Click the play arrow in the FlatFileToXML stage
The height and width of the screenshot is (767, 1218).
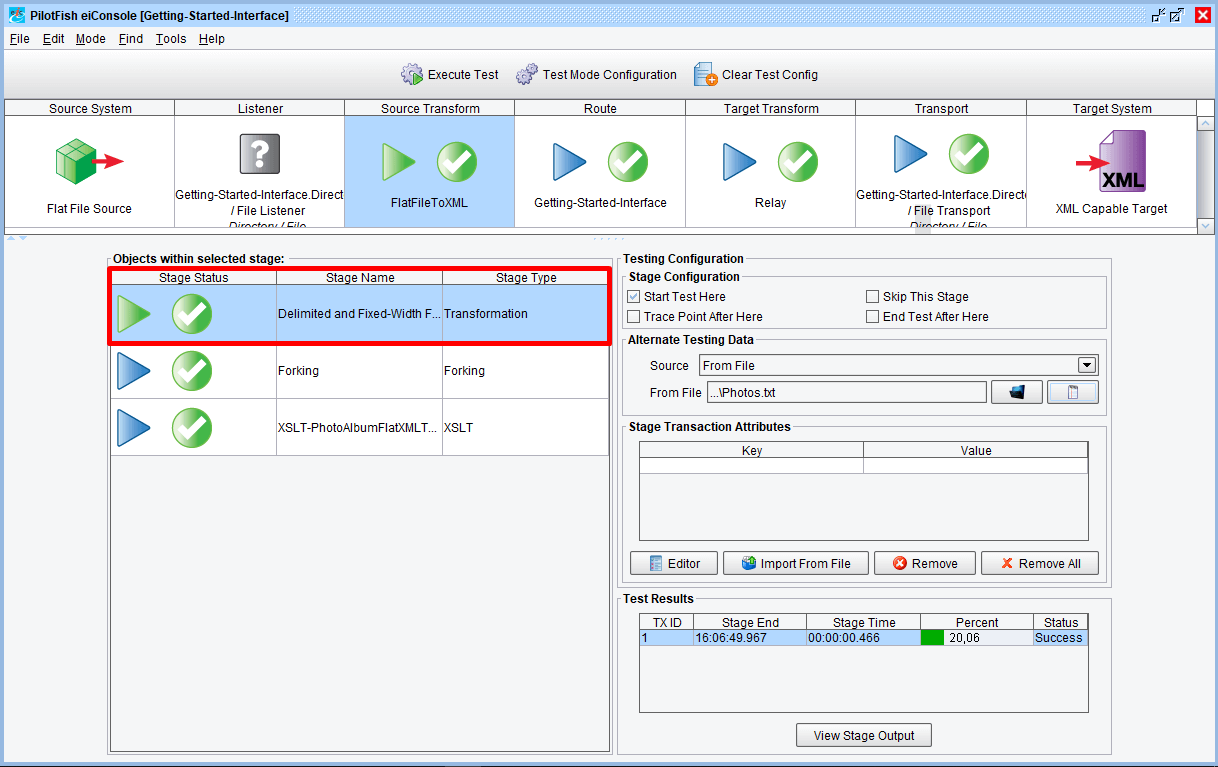click(x=399, y=162)
